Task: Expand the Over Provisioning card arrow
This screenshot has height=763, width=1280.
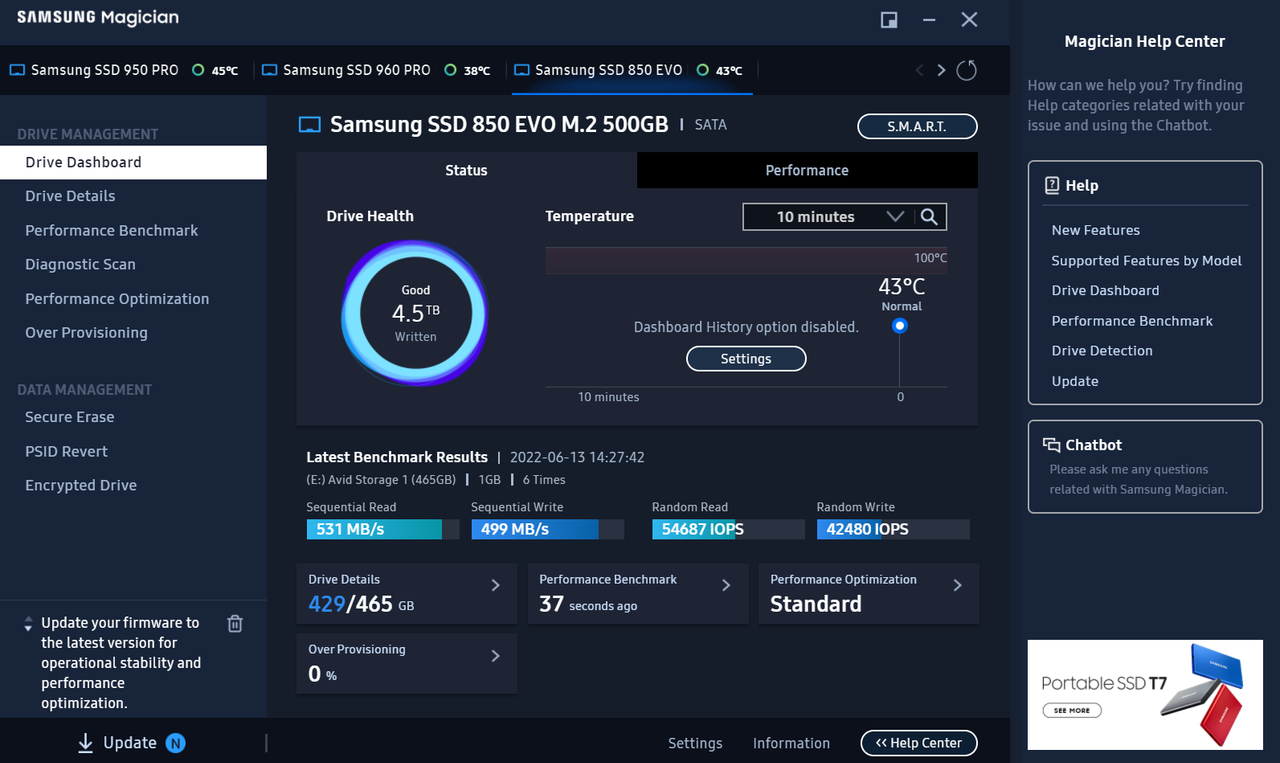Action: pyautogui.click(x=495, y=656)
